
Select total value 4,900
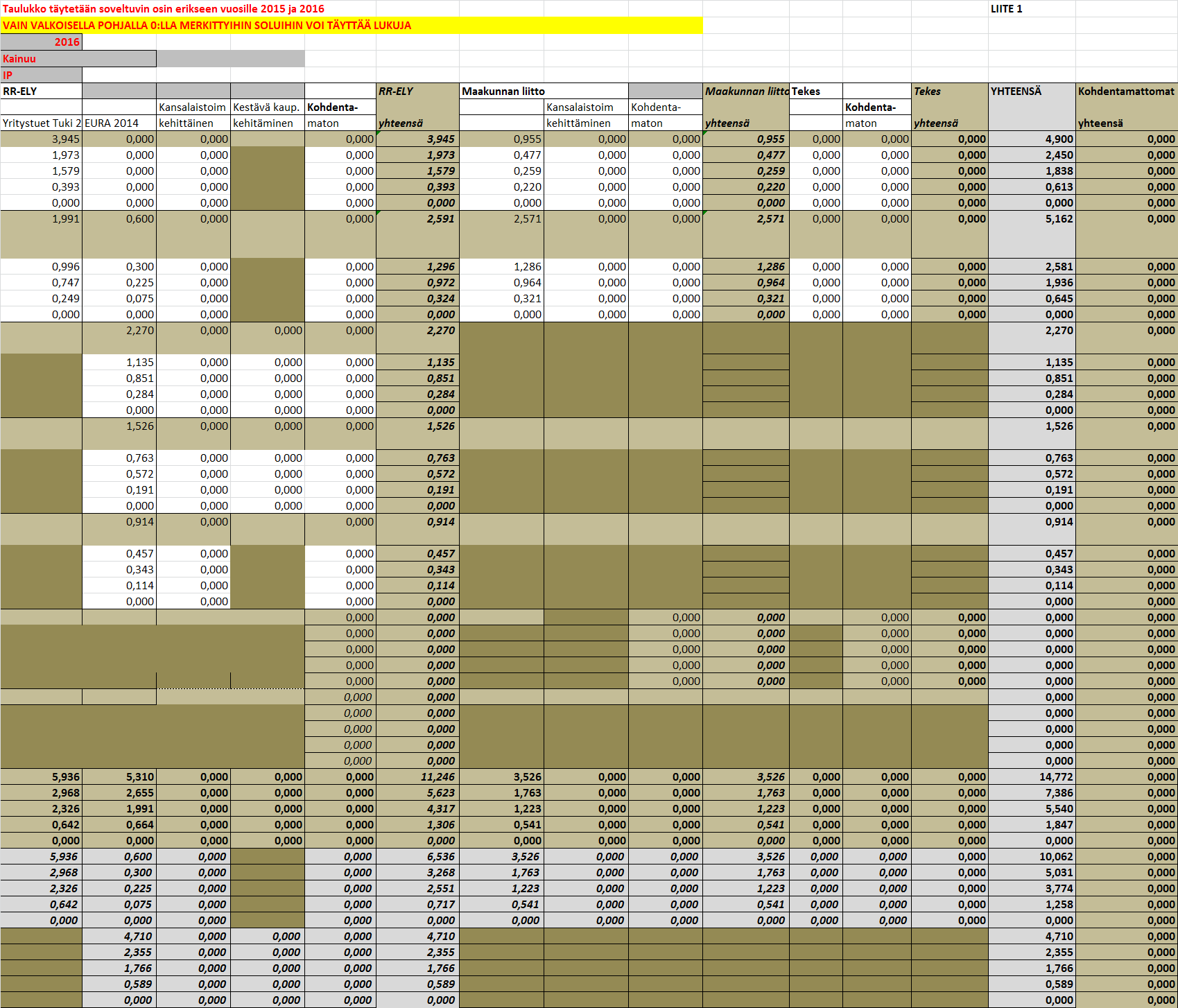pos(1032,139)
